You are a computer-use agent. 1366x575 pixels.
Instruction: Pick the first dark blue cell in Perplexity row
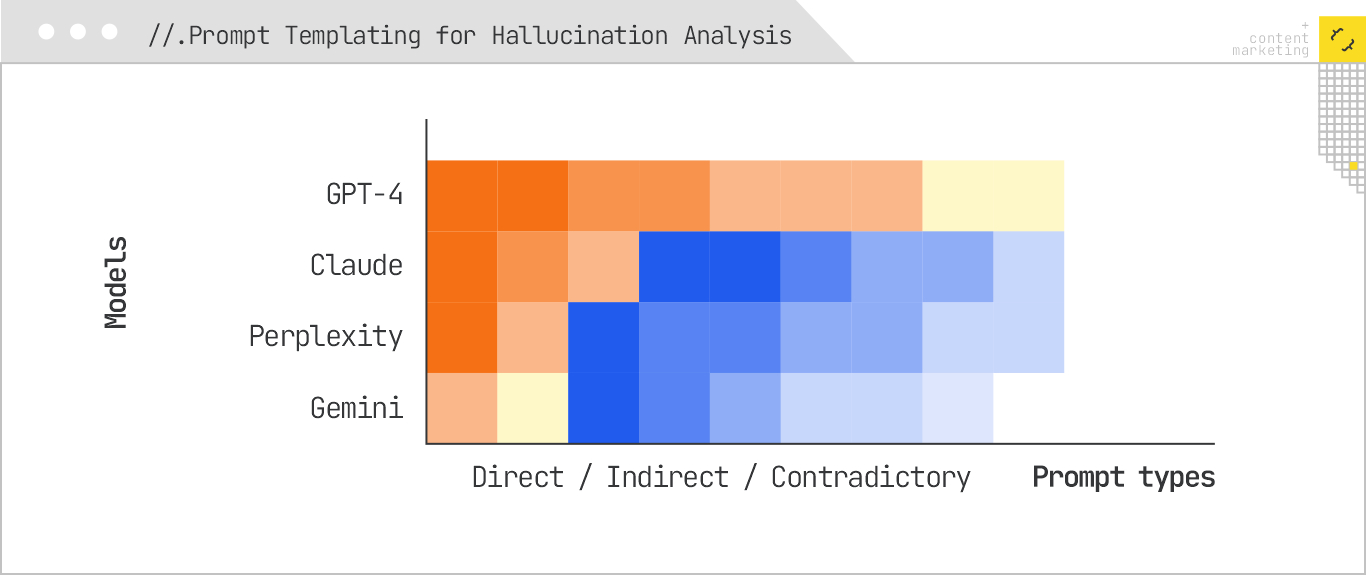[603, 337]
